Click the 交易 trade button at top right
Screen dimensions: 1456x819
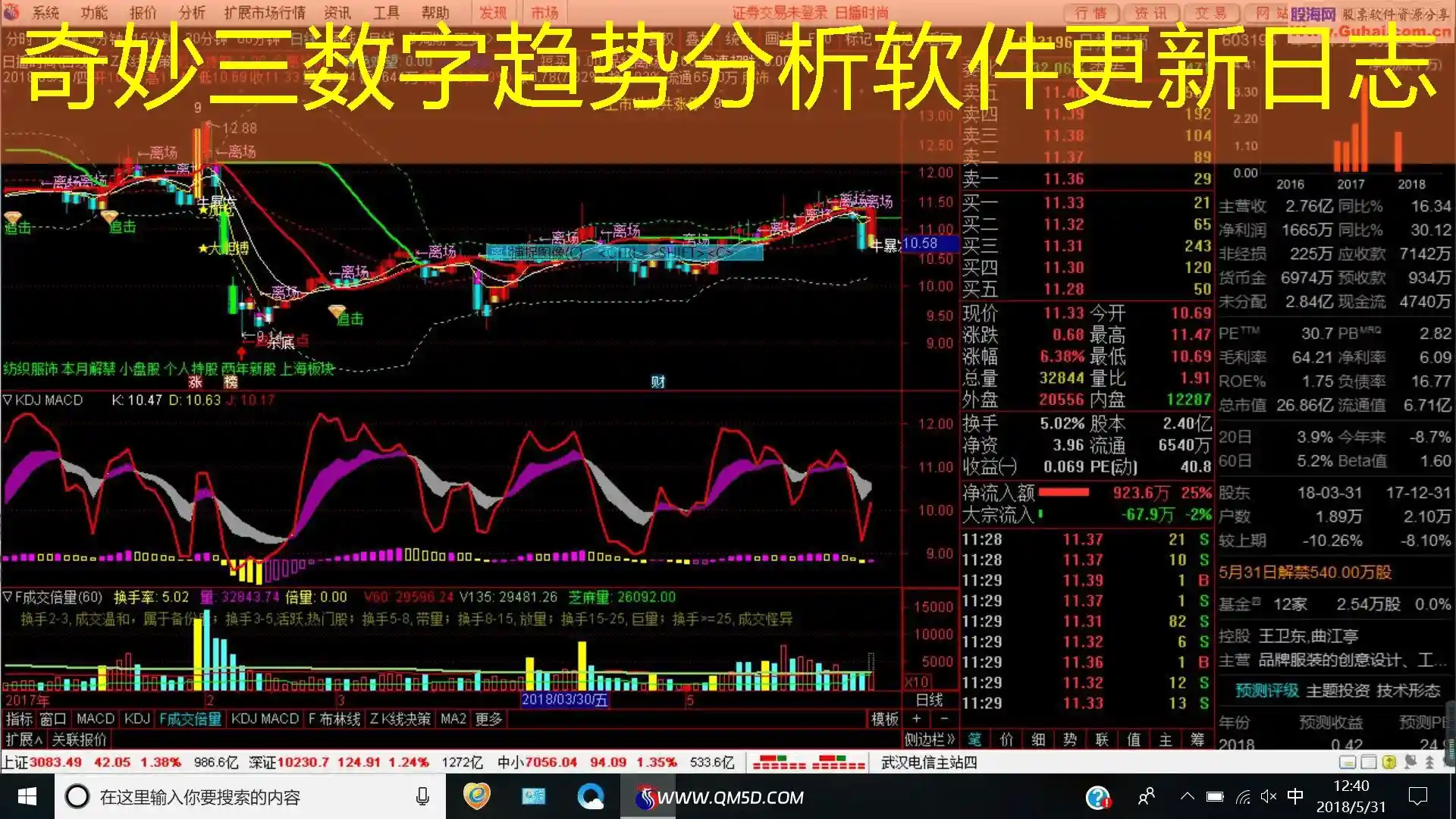point(1210,13)
